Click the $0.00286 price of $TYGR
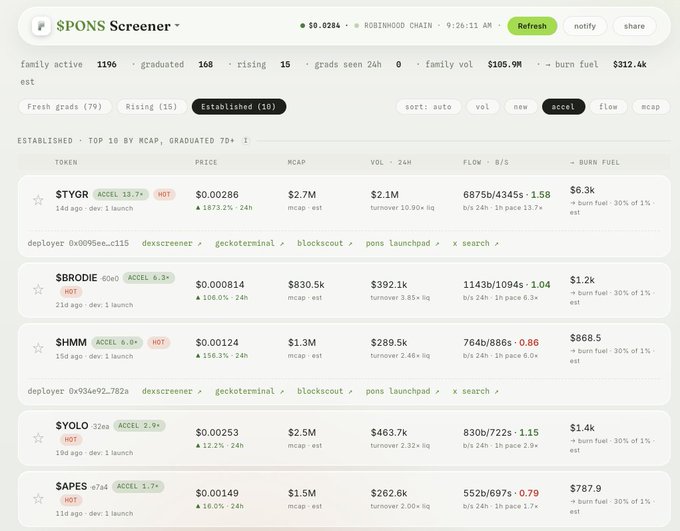The height and width of the screenshot is (531, 680). pyautogui.click(x=217, y=195)
